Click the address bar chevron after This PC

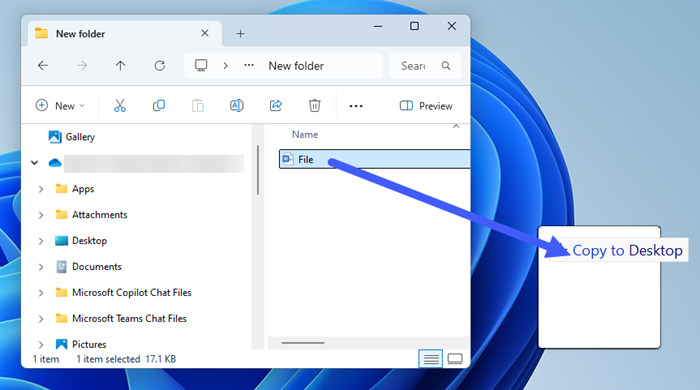[225, 66]
